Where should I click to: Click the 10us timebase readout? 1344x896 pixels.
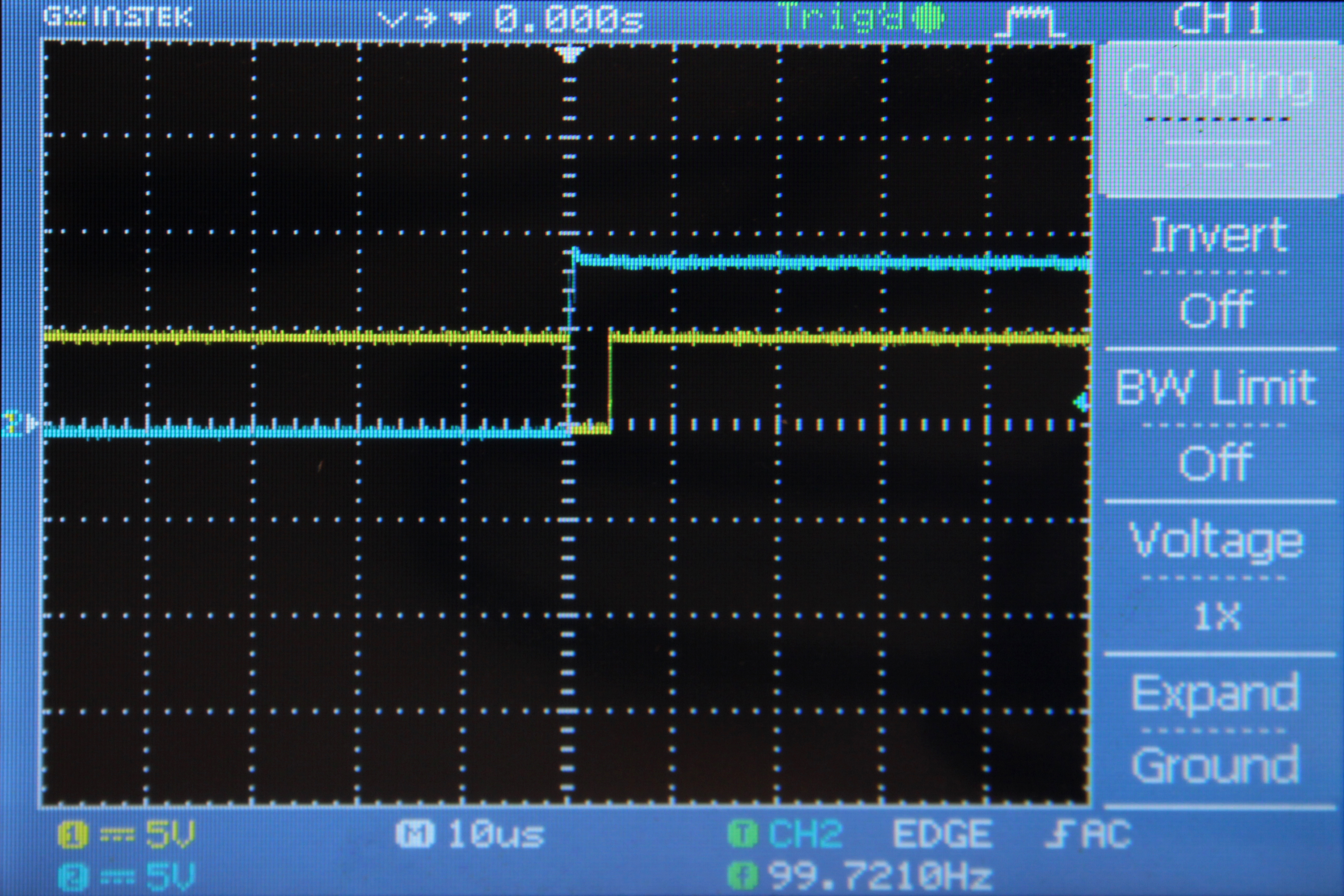coord(496,835)
